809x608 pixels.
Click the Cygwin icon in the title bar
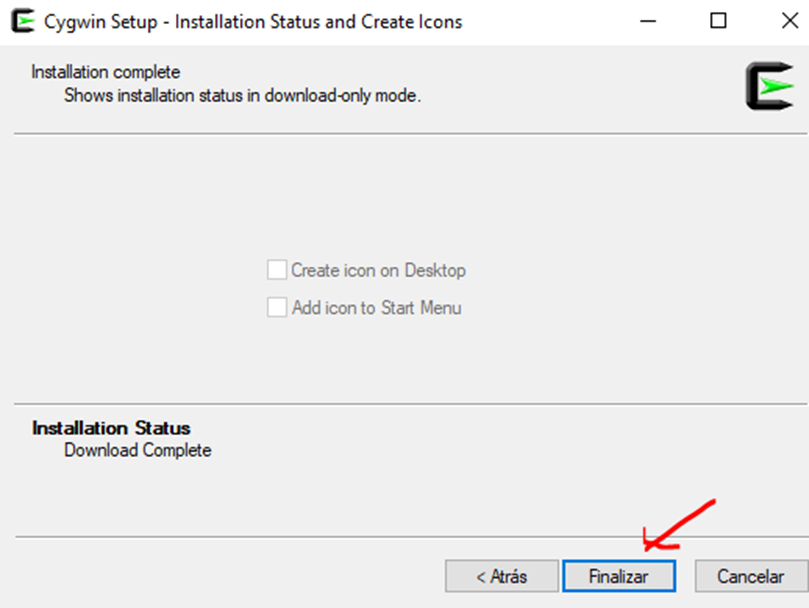tap(21, 21)
